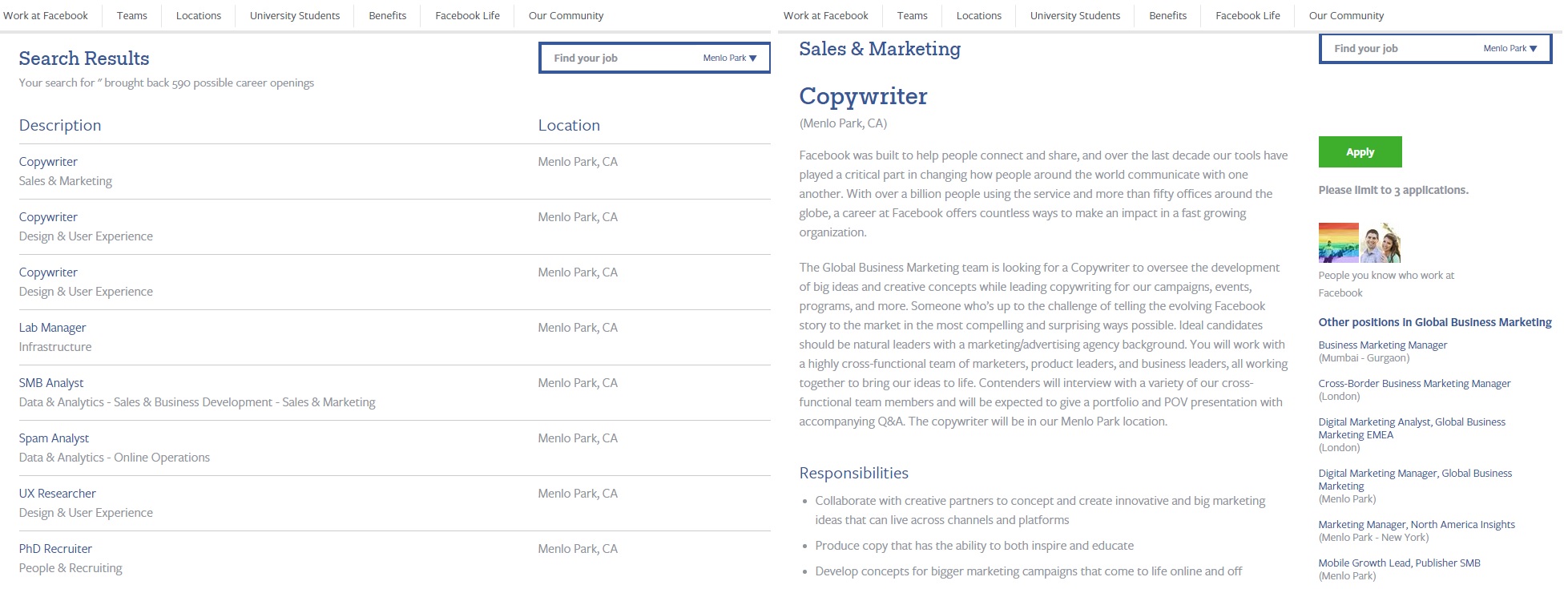The height and width of the screenshot is (589, 1568).
Task: Open Cross-Border Business Marketing Manager link
Action: click(x=1414, y=384)
